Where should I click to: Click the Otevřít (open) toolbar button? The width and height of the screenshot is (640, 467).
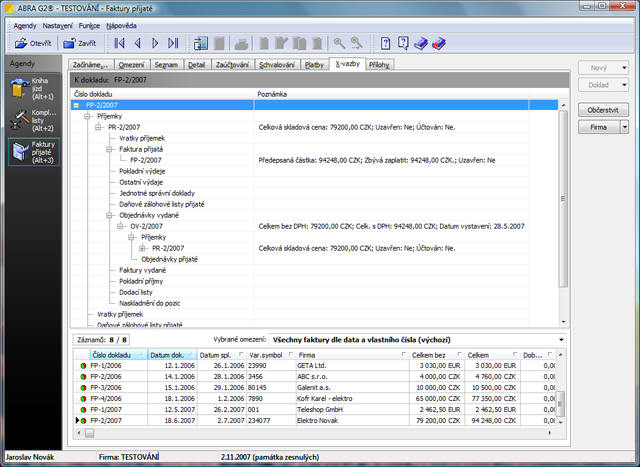pyautogui.click(x=33, y=43)
